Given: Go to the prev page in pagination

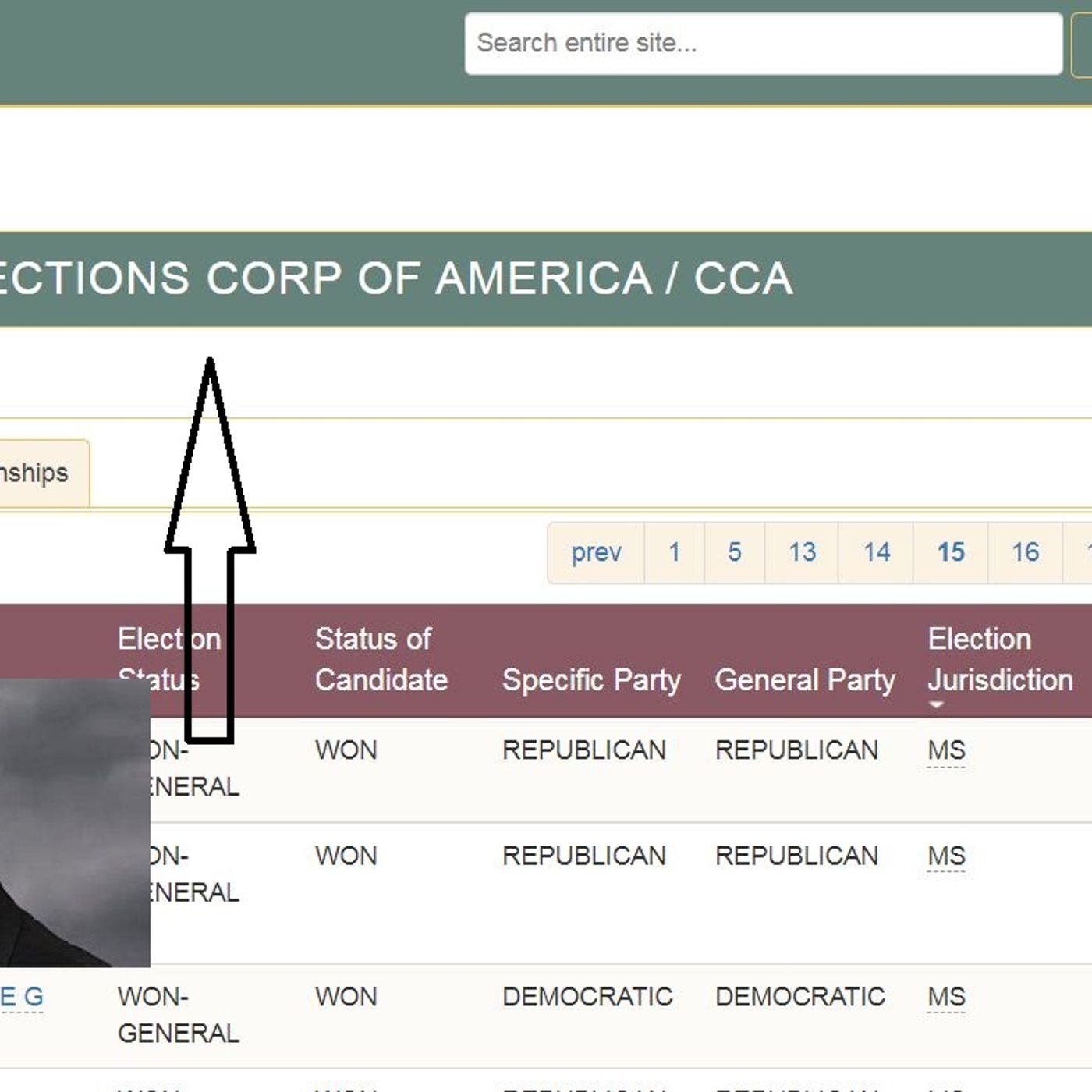Looking at the screenshot, I should 596,552.
